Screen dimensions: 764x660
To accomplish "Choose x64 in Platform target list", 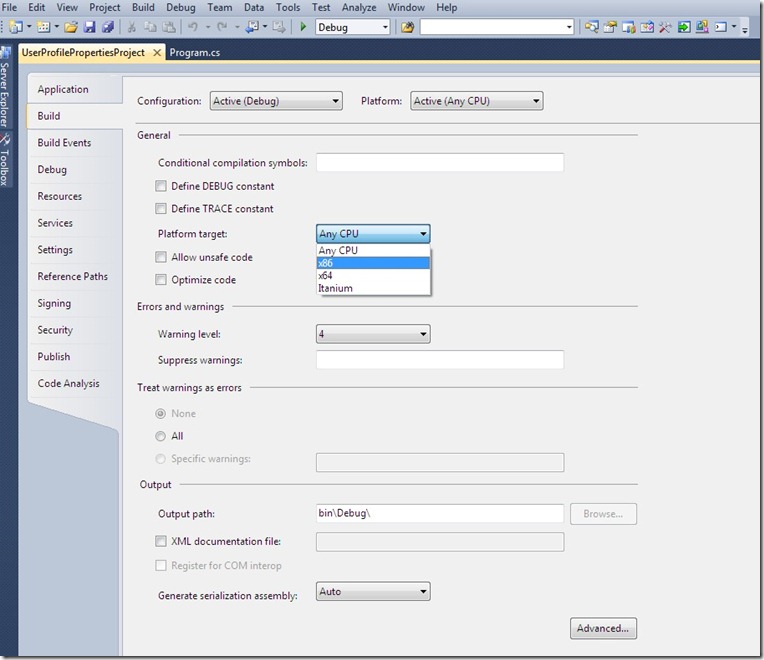I will pos(373,276).
